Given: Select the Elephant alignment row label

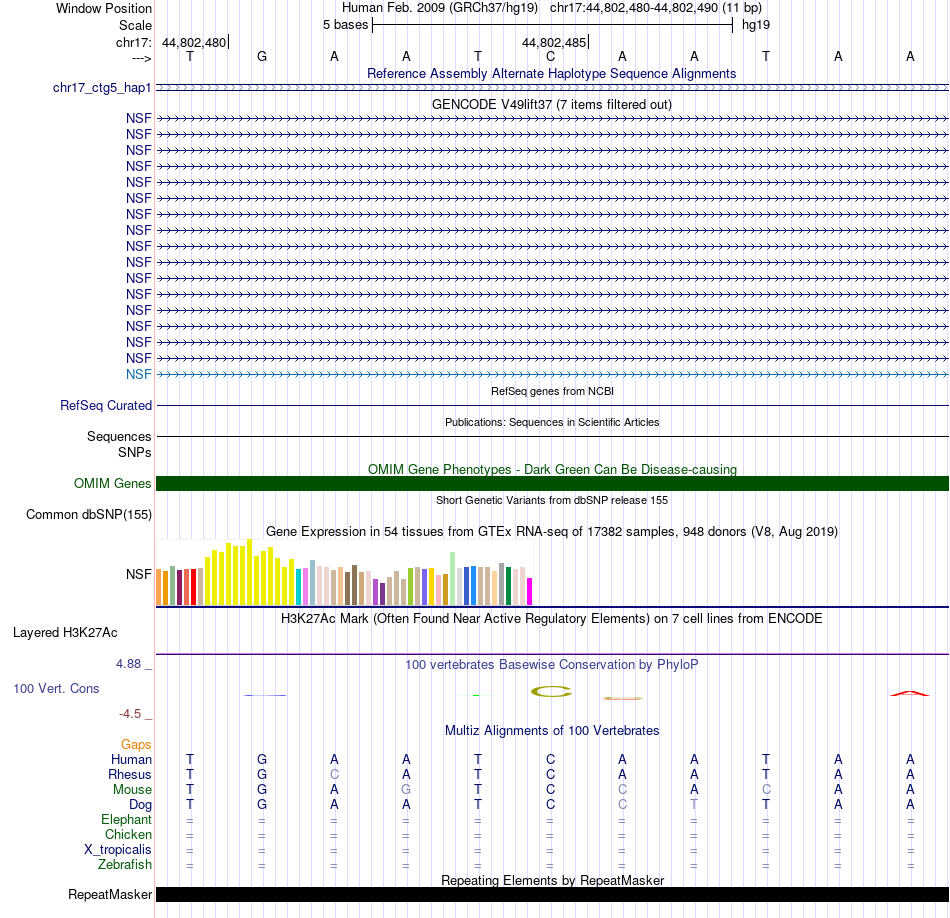Looking at the screenshot, I should coord(126,820).
